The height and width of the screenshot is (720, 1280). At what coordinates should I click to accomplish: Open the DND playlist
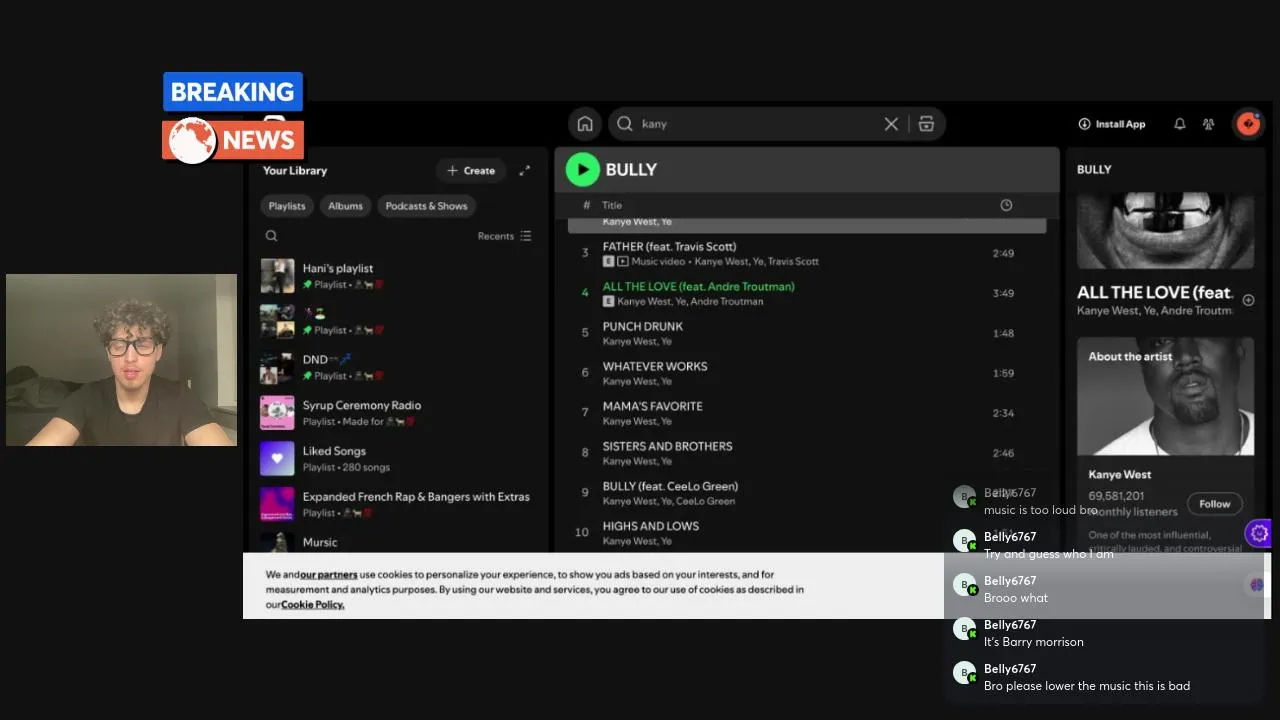pyautogui.click(x=398, y=367)
